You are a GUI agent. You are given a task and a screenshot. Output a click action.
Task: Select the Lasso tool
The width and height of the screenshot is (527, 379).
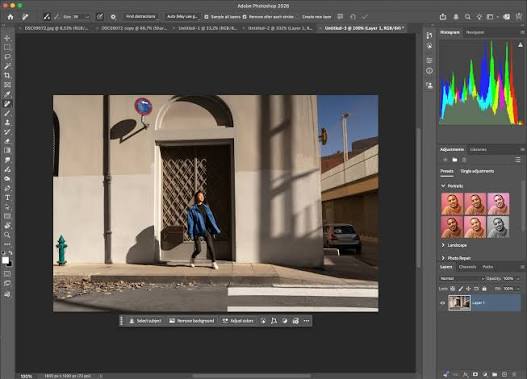pos(7,57)
